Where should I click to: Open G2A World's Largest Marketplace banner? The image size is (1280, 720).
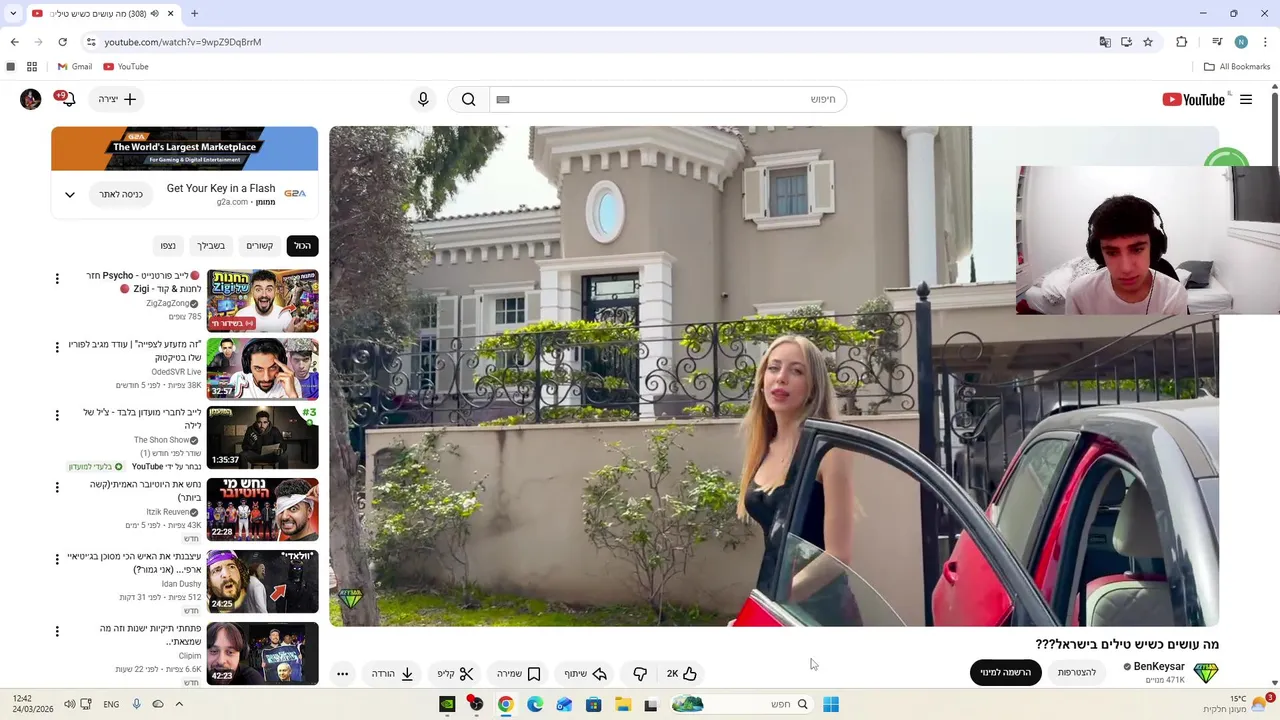coord(185,149)
